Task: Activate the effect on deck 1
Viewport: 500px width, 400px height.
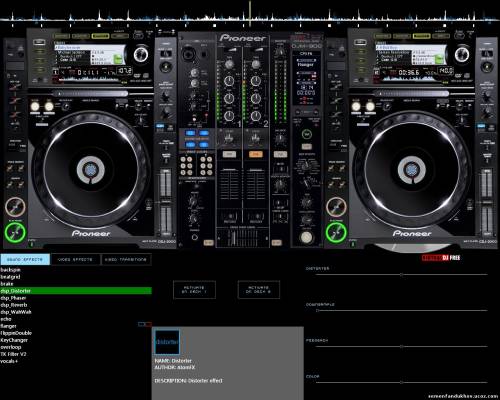Action: pyautogui.click(x=194, y=289)
